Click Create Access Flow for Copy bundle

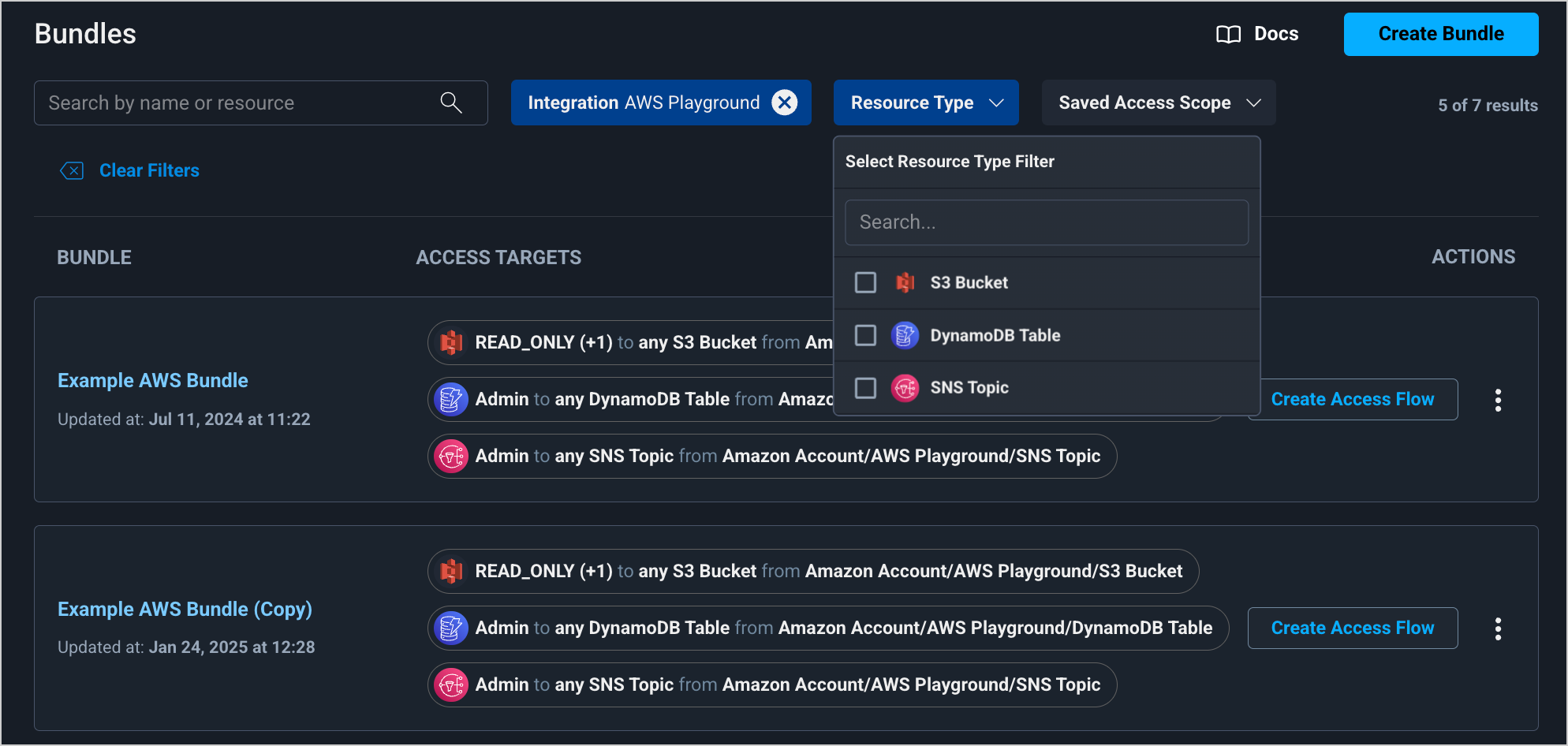pos(1352,628)
